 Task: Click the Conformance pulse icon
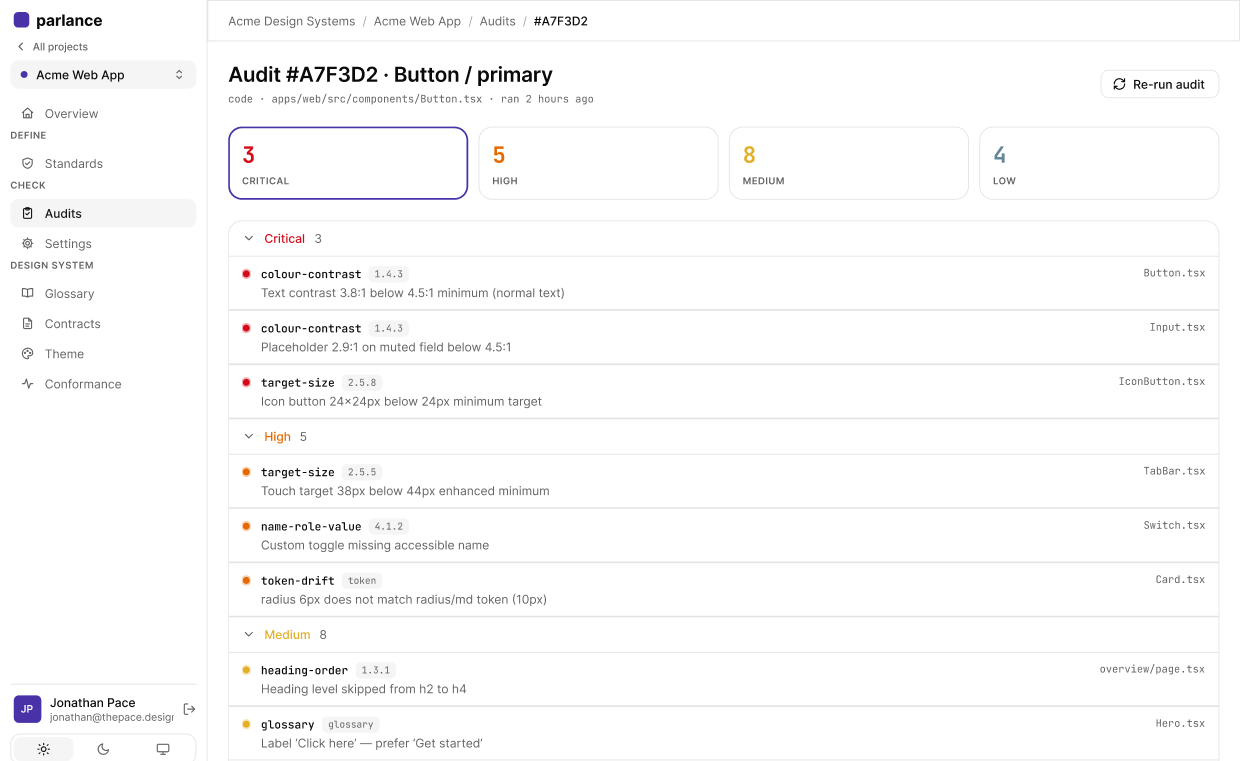pos(27,384)
